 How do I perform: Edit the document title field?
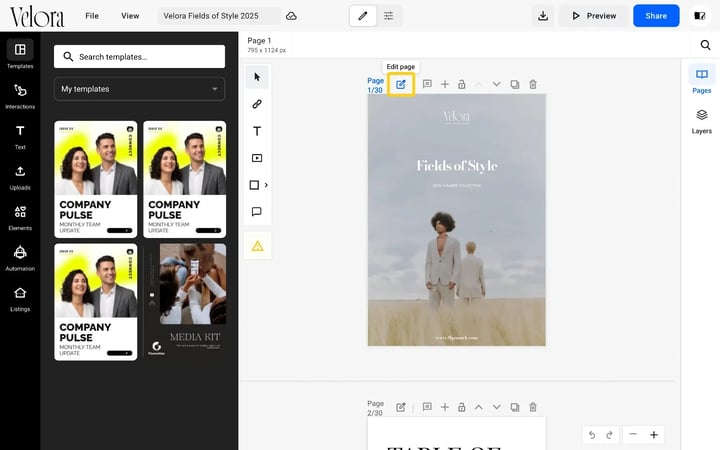click(219, 16)
